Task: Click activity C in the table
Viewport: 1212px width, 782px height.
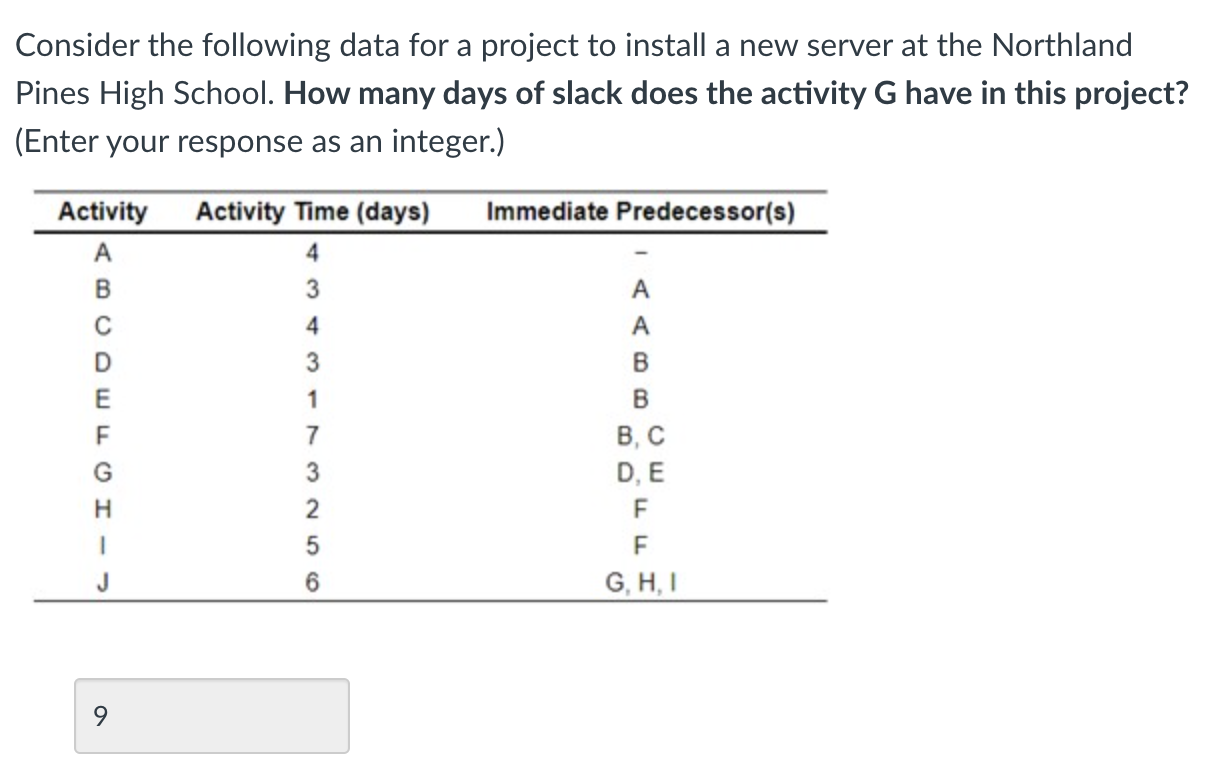Action: [x=102, y=324]
